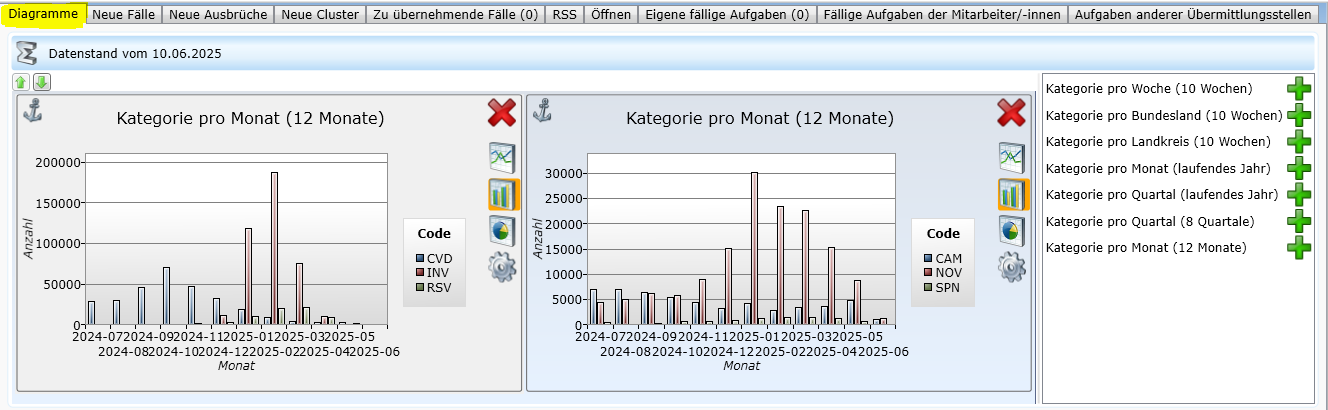Select Kategorie pro Landkreis list entry
This screenshot has width=1328, height=410.
click(x=1158, y=142)
